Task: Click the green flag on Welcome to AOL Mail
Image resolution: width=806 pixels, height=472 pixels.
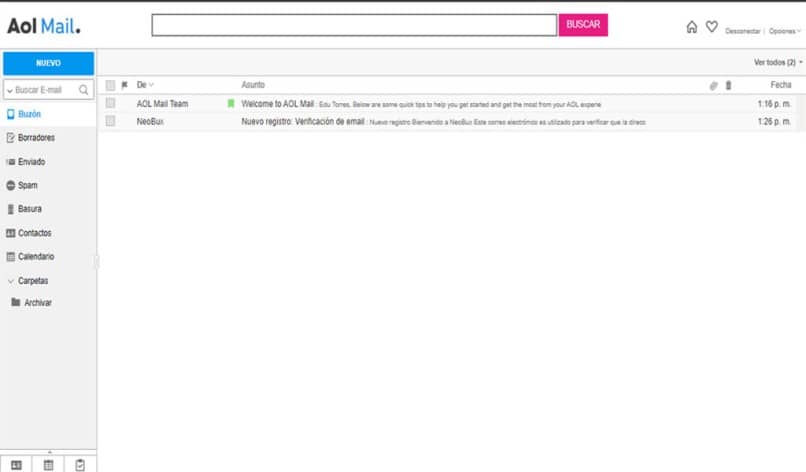Action: pos(231,104)
